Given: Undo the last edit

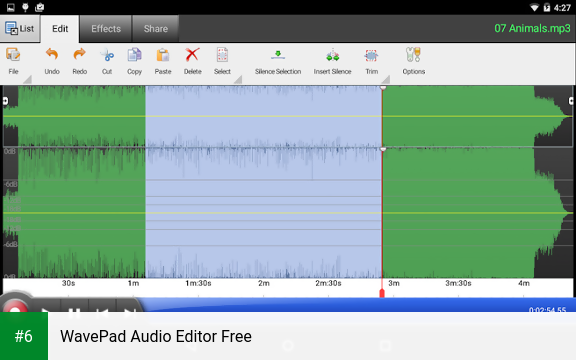Looking at the screenshot, I should click(52, 61).
